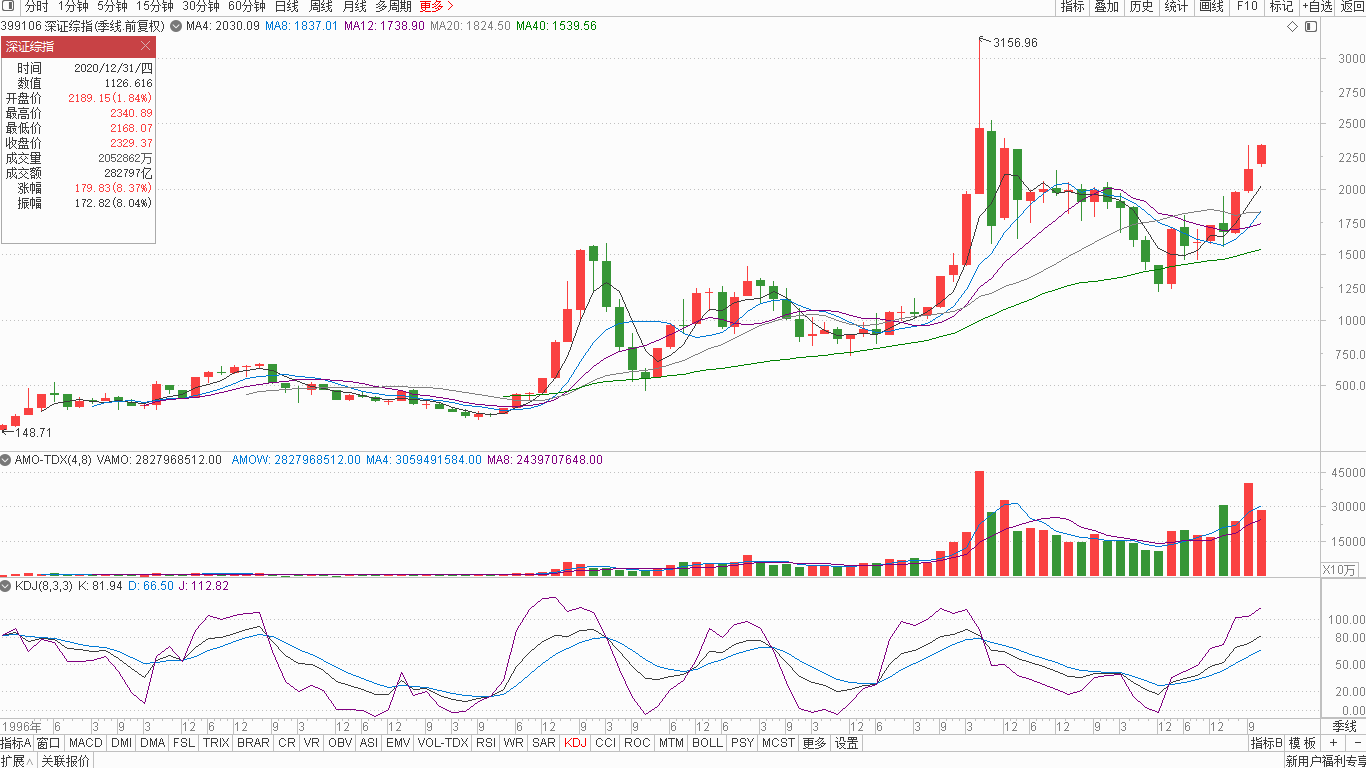The image size is (1366, 768).
Task: Switch indicator to CCI
Action: [605, 743]
